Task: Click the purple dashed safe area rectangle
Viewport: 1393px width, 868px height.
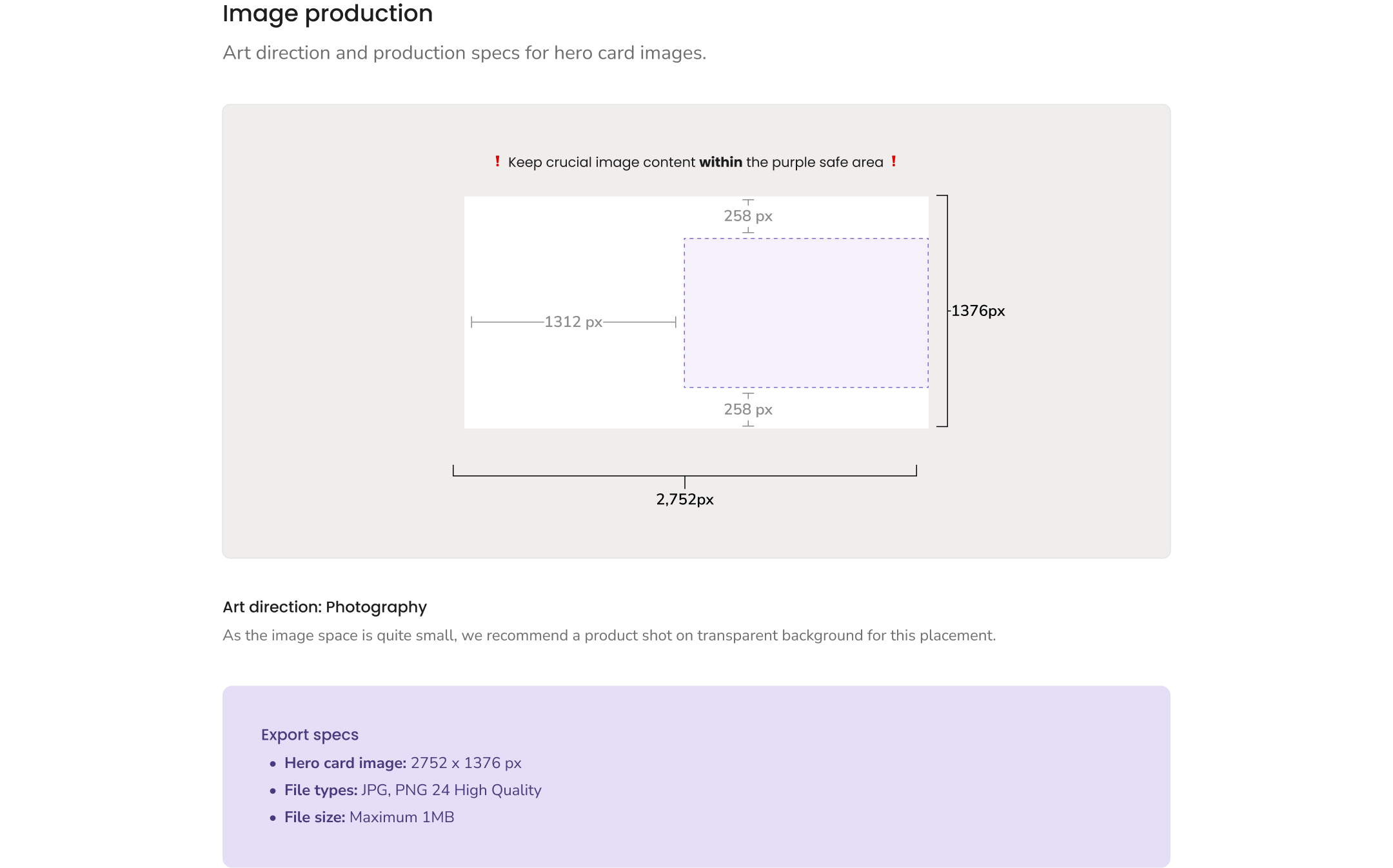Action: pyautogui.click(x=806, y=313)
